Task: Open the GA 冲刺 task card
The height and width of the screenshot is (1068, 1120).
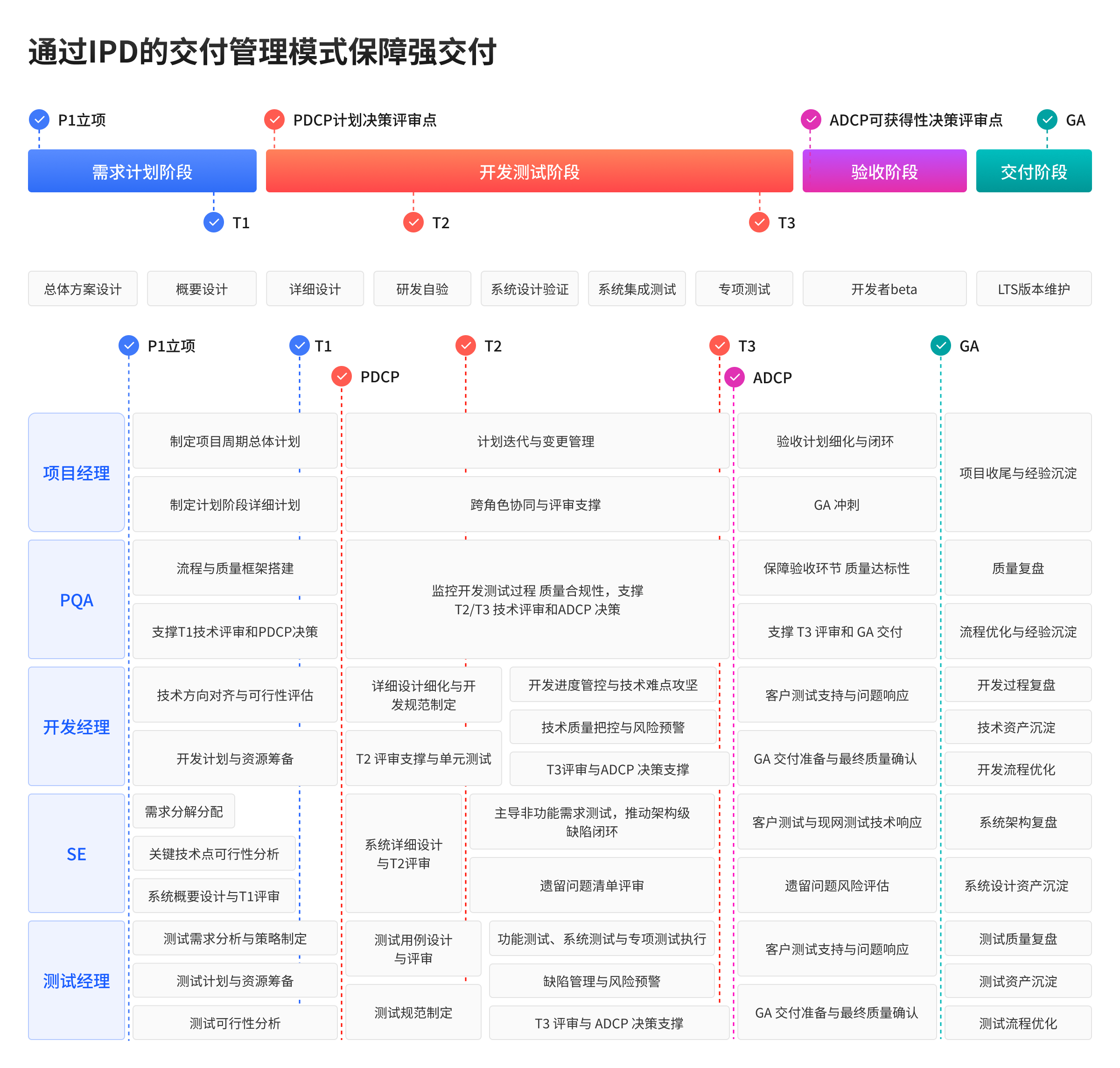Action: [837, 505]
